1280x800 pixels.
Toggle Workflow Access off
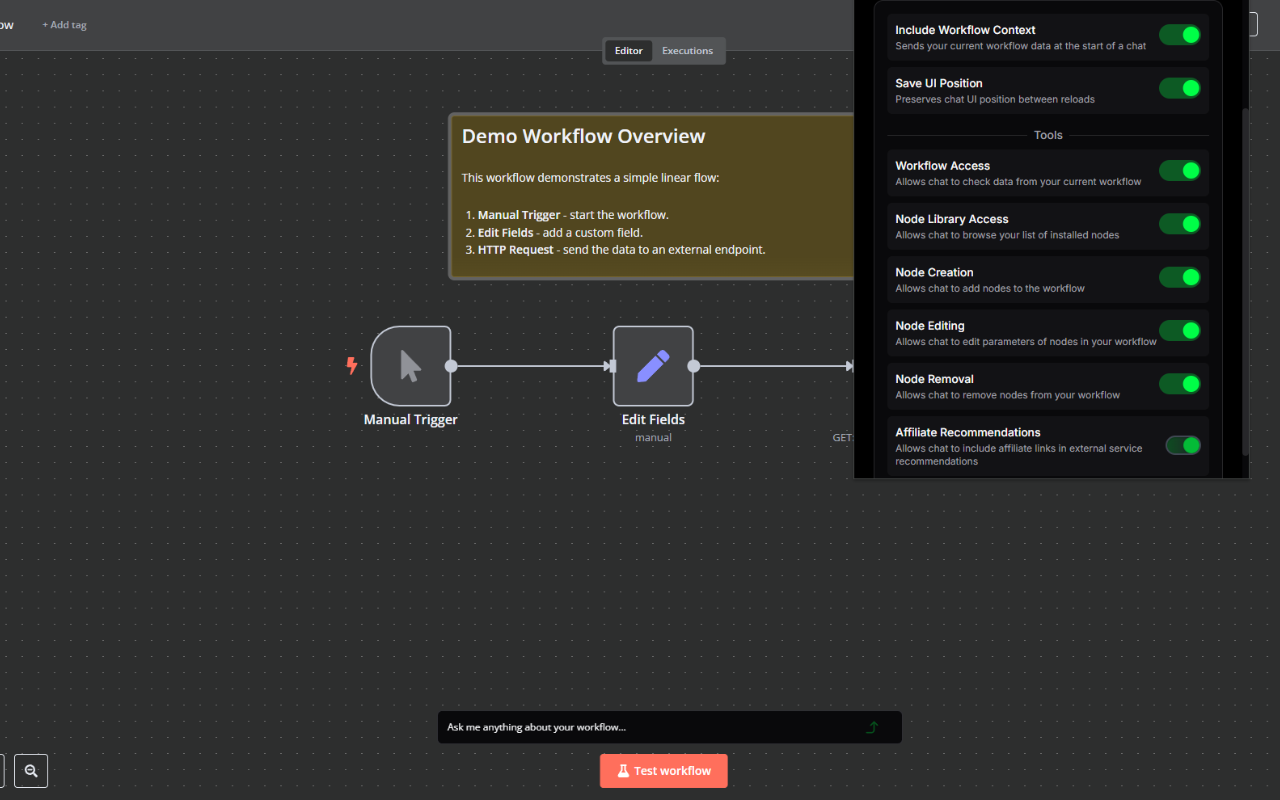pyautogui.click(x=1180, y=171)
